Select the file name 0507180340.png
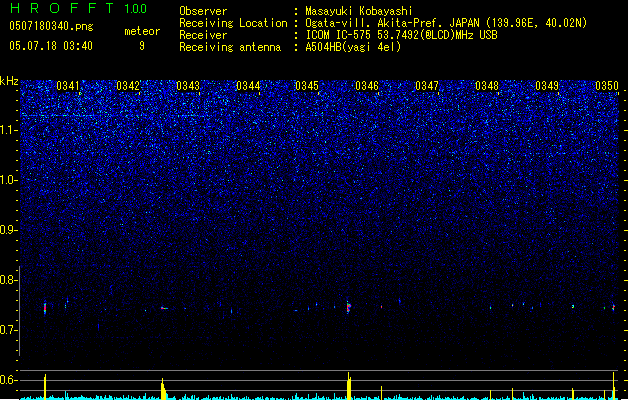629x400 pixels. coord(51,26)
